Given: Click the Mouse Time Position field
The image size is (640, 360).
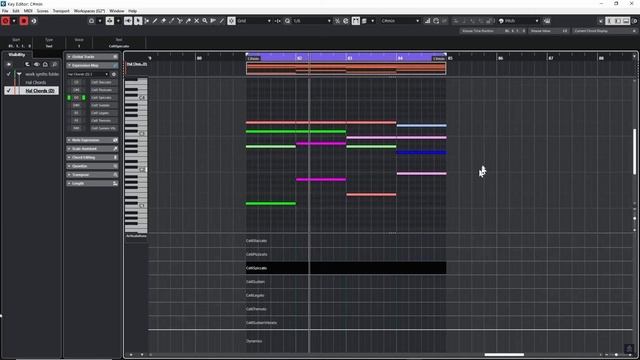Looking at the screenshot, I should (493, 31).
